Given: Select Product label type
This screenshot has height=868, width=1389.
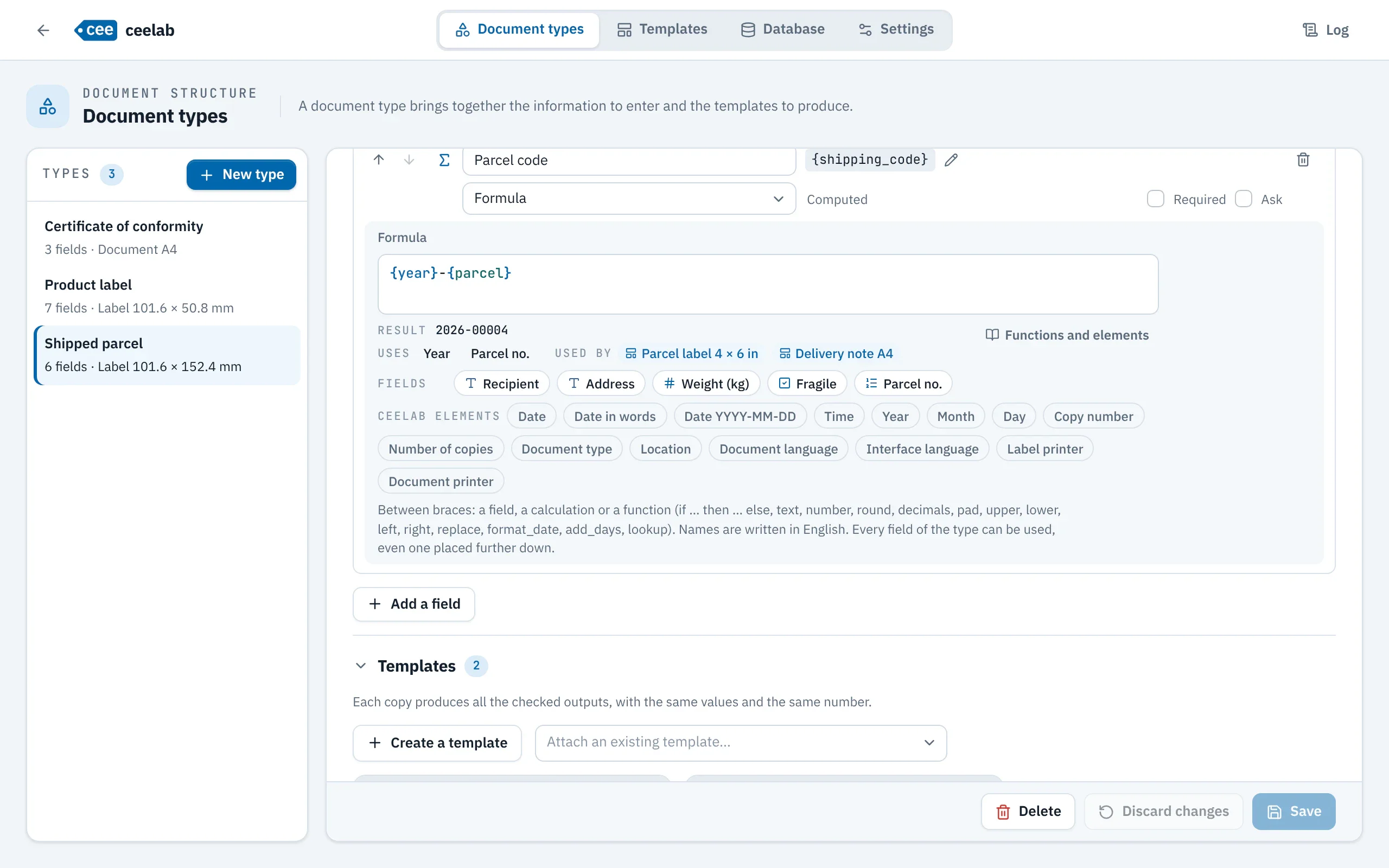Looking at the screenshot, I should point(167,296).
